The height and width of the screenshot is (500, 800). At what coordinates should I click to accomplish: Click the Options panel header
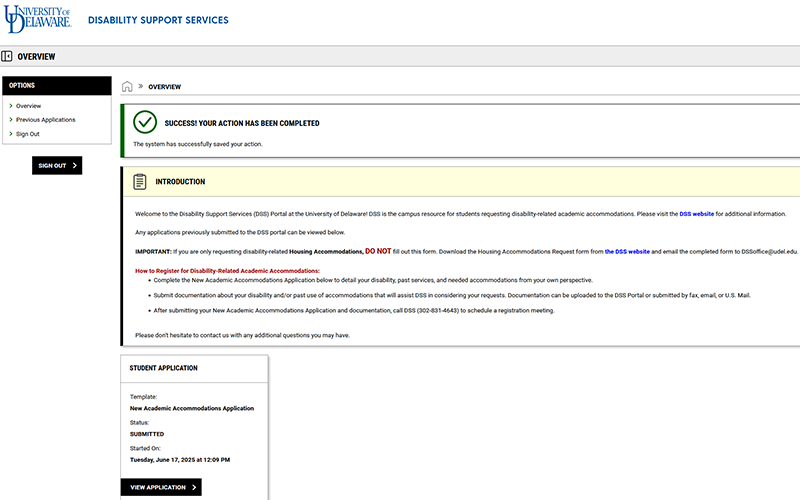point(57,86)
